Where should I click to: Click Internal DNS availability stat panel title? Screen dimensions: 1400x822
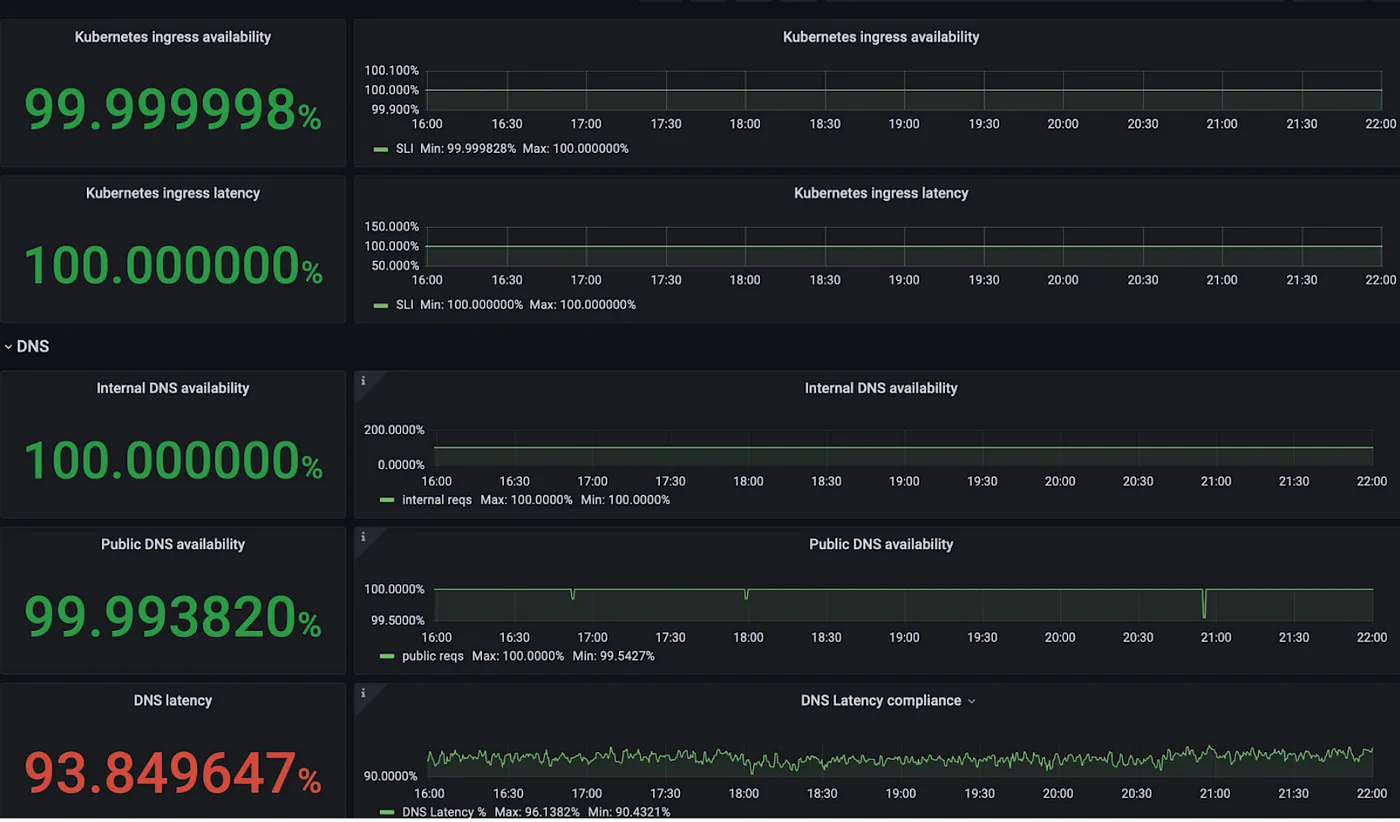[172, 388]
